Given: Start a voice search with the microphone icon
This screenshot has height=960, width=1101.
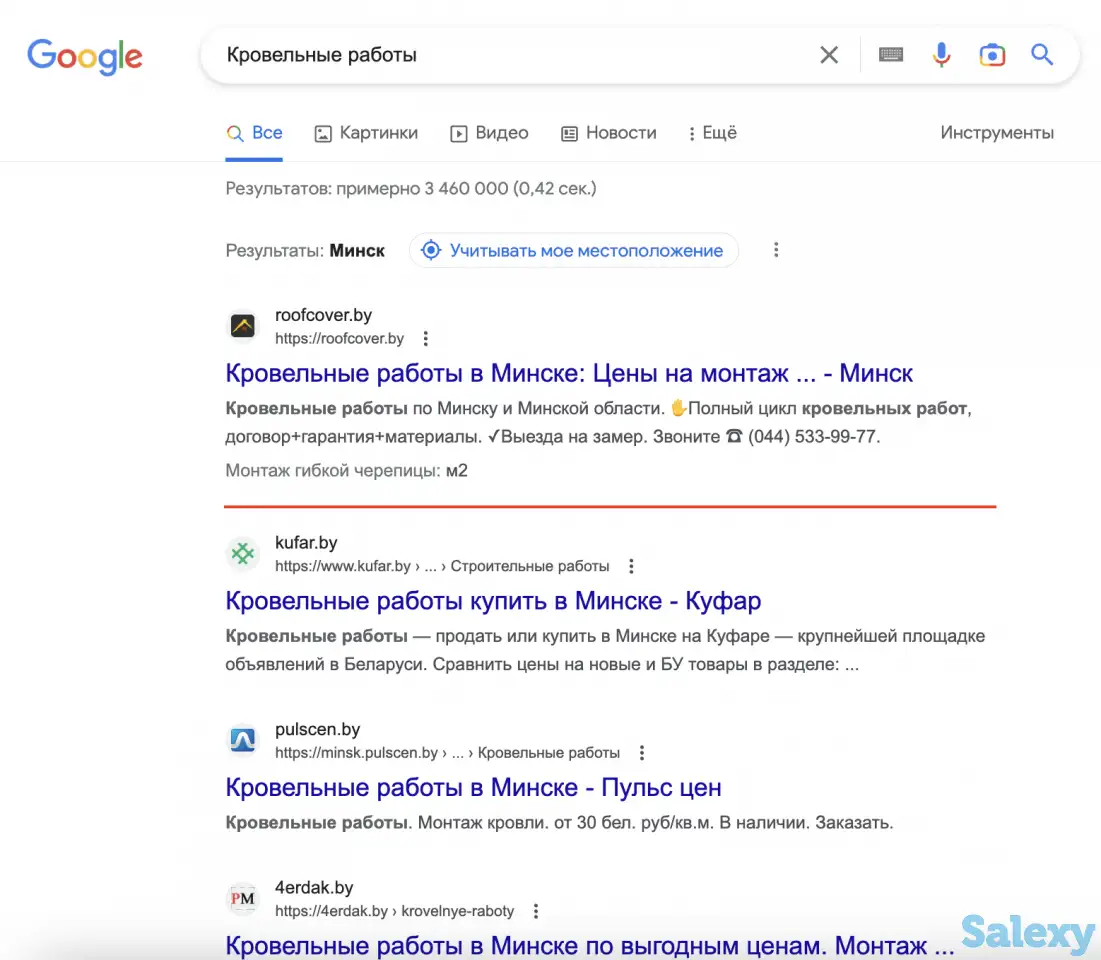Looking at the screenshot, I should tap(941, 55).
